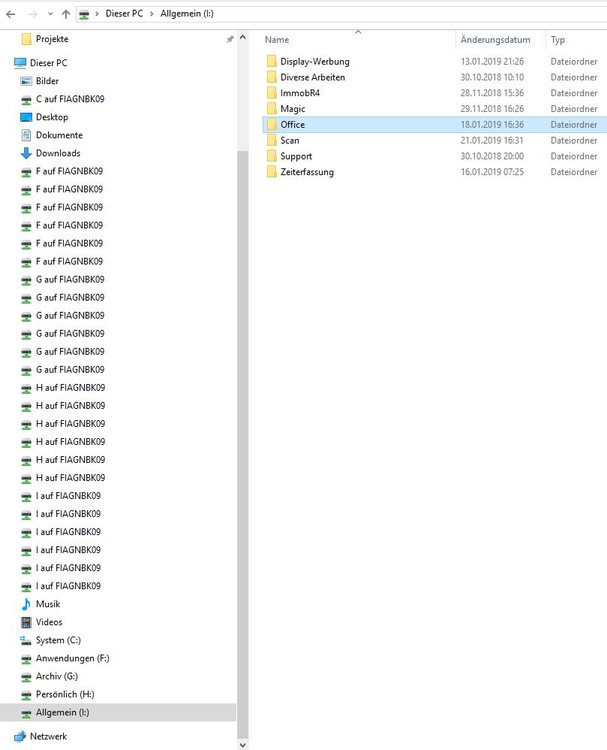Select the ImmobR4 folder row
Image resolution: width=607 pixels, height=750 pixels.
pos(300,93)
